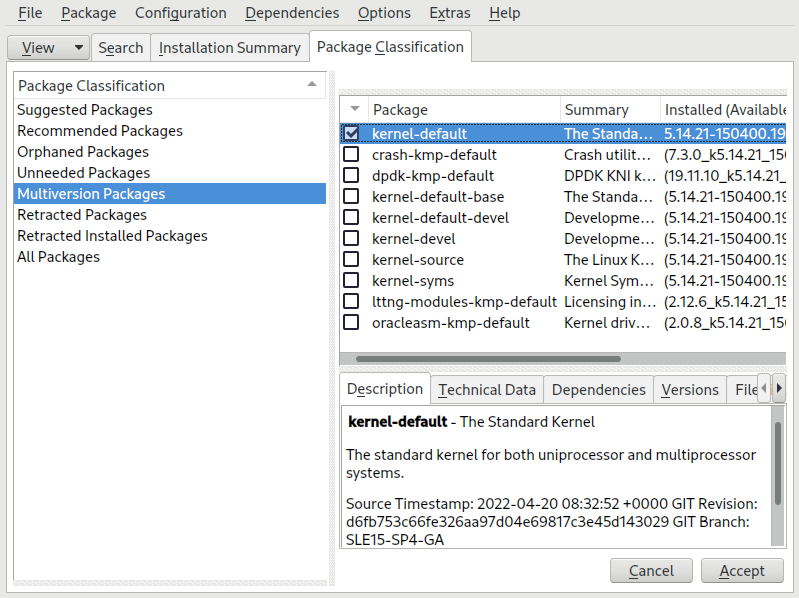Open the Dependencies menu
The width and height of the screenshot is (799, 598).
pos(292,13)
